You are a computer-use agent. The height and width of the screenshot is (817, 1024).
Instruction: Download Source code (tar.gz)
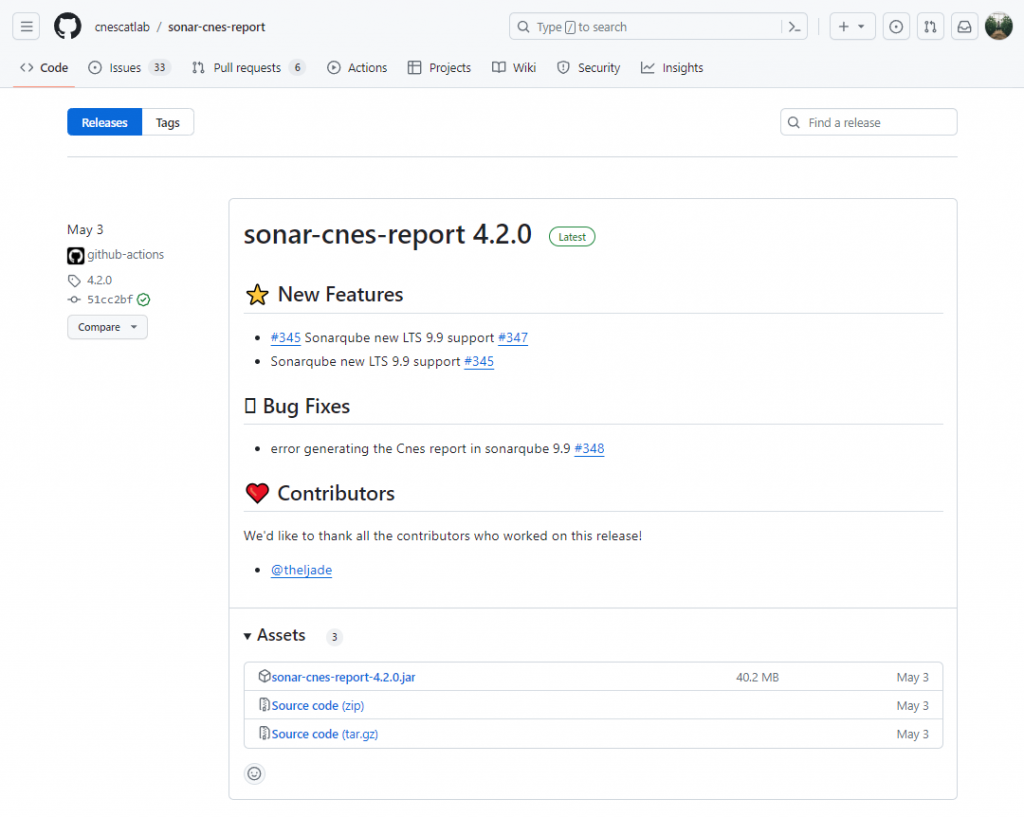(325, 734)
